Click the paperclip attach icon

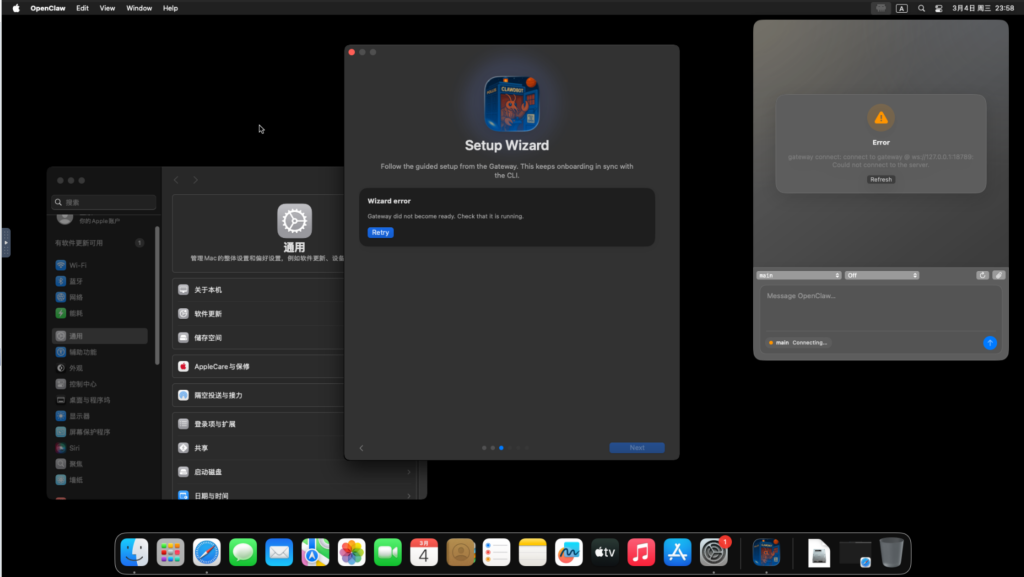coord(998,275)
